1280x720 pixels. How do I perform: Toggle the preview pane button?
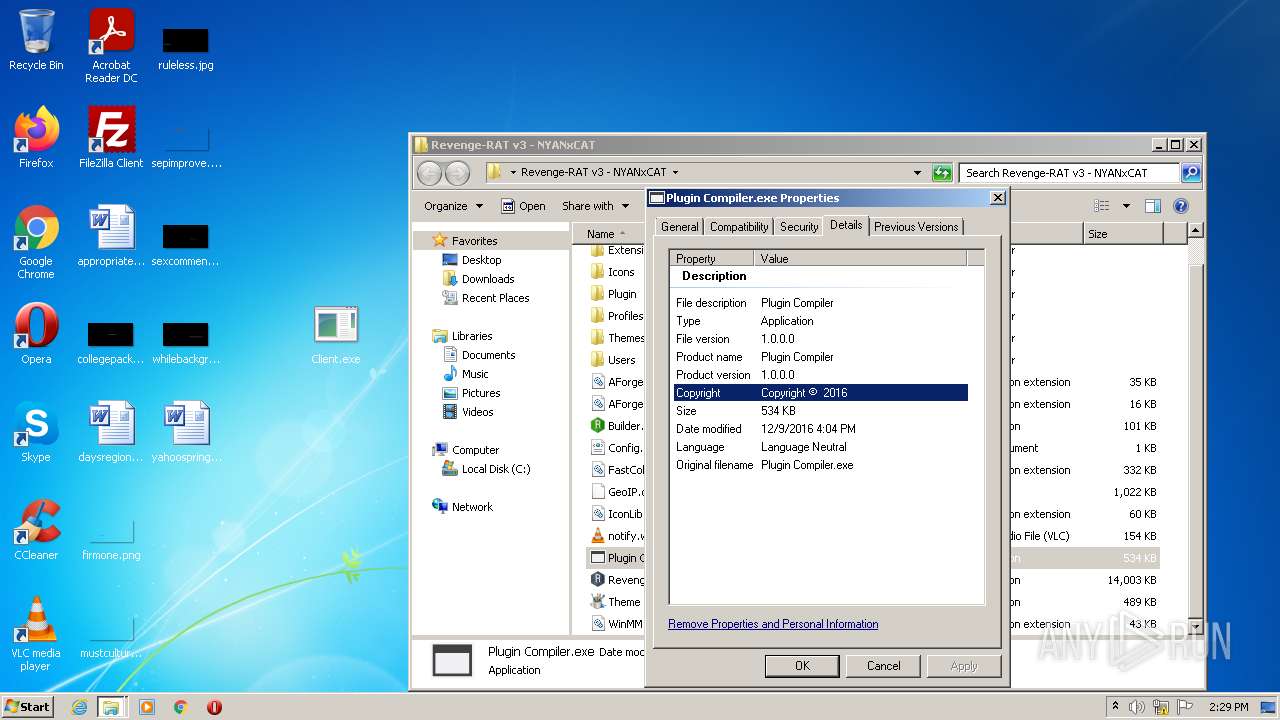pyautogui.click(x=1152, y=206)
